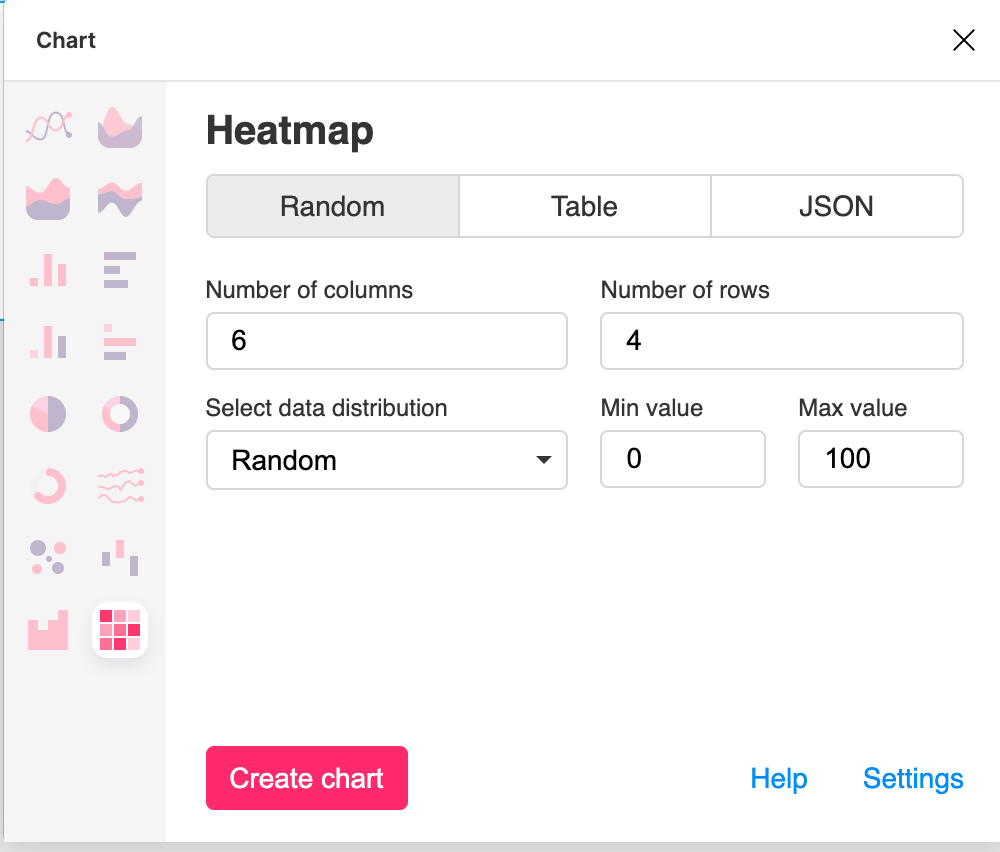
Task: Choose the scatter bubble chart icon
Action: [x=48, y=557]
